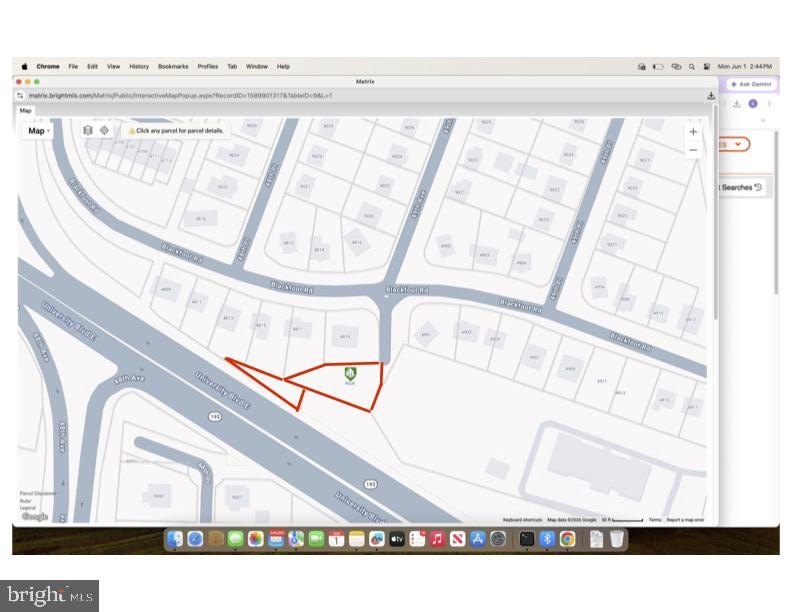This screenshot has width=792, height=612.
Task: Click the Searches history button
Action: coord(741,187)
